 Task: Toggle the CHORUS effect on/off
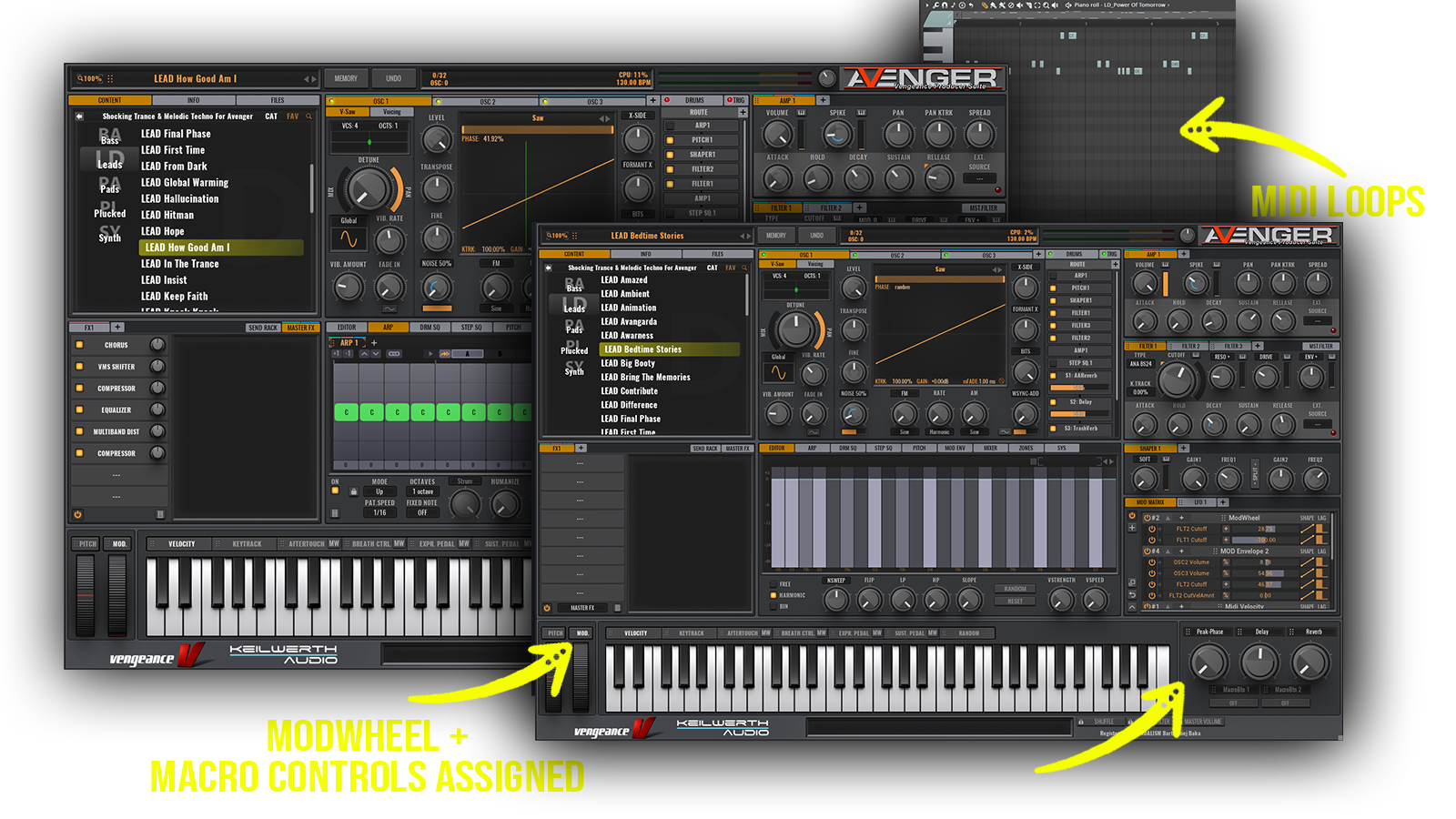click(x=80, y=345)
